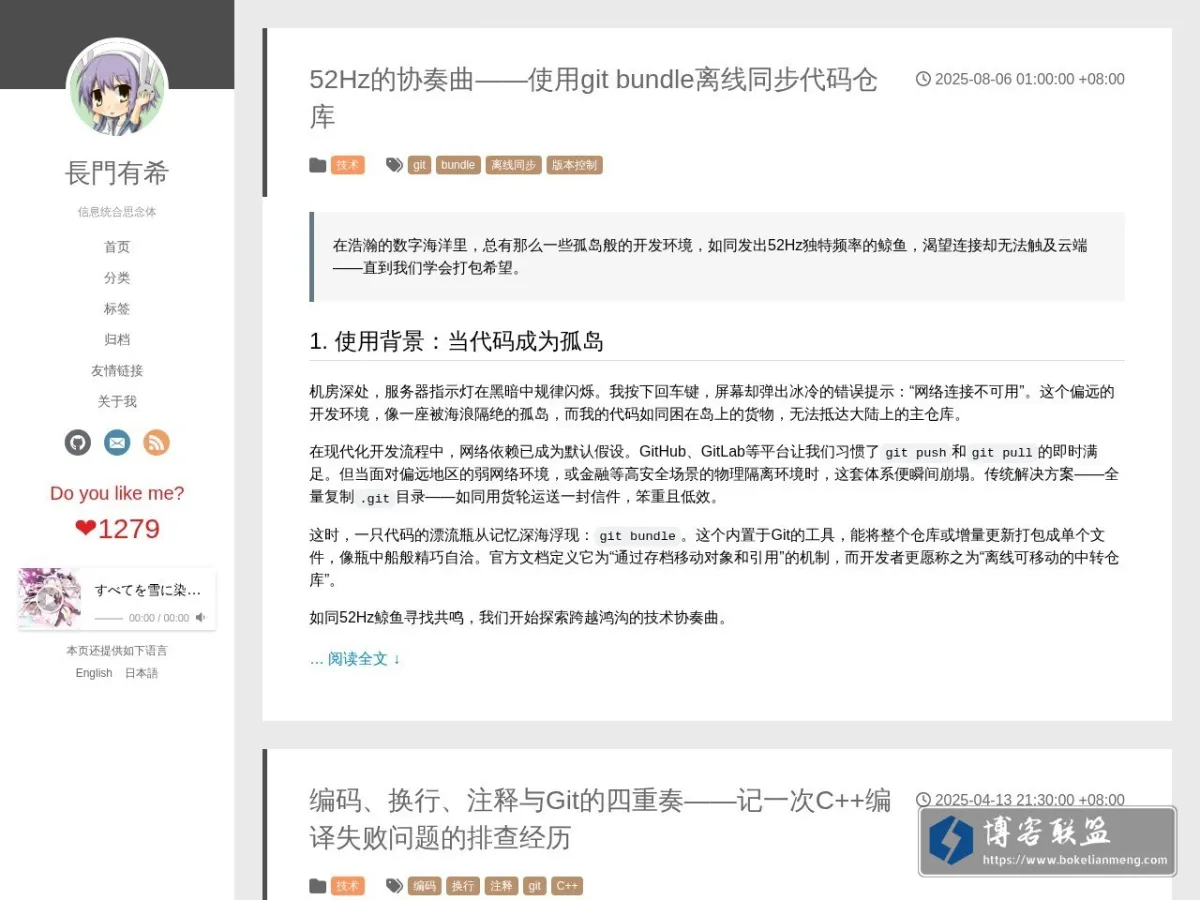Image resolution: width=1200 pixels, height=900 pixels.
Task: Click the date 2025-08-06 01:00:00 +08:00
Action: click(1030, 79)
